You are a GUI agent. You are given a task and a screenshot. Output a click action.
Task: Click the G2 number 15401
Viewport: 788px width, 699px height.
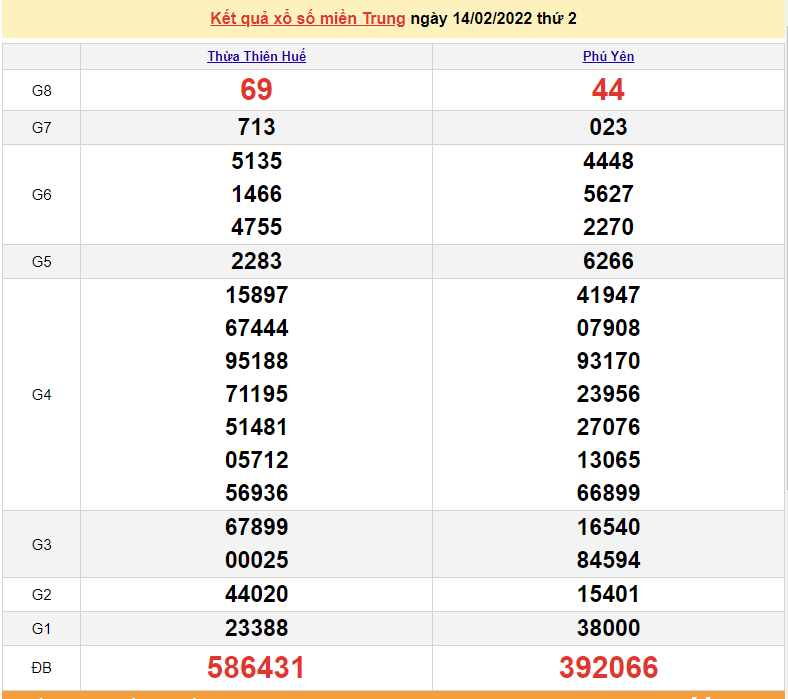point(608,594)
